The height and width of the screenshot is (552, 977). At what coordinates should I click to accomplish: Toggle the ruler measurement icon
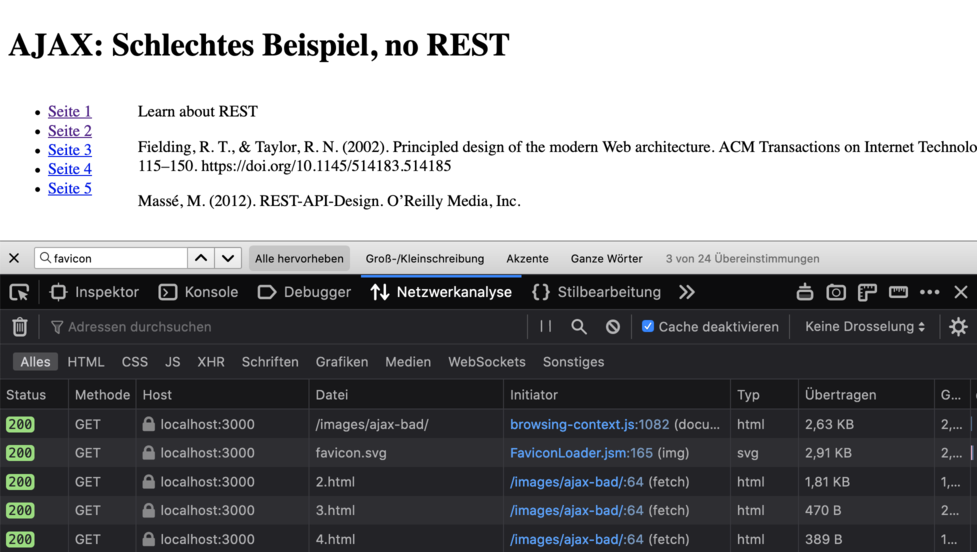click(x=898, y=292)
